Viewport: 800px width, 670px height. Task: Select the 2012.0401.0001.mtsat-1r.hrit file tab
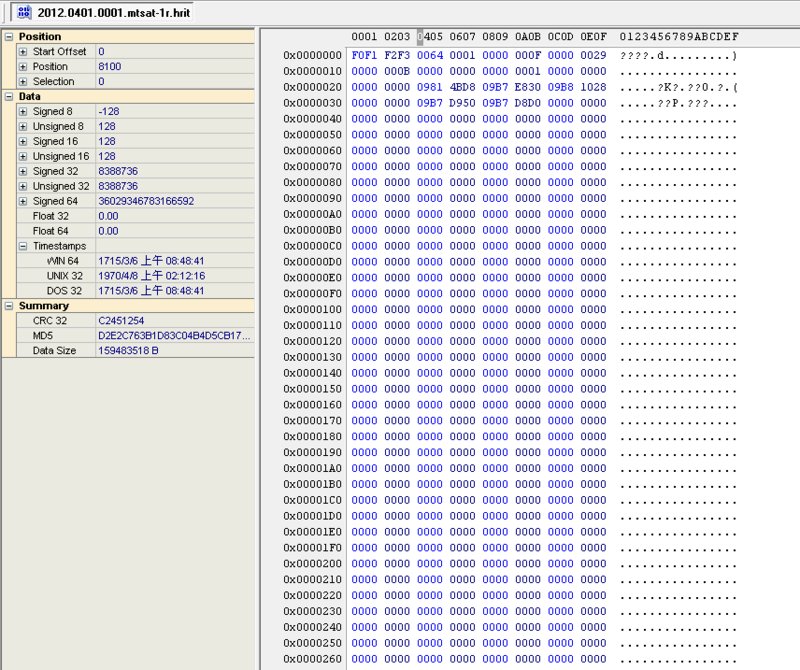[104, 13]
